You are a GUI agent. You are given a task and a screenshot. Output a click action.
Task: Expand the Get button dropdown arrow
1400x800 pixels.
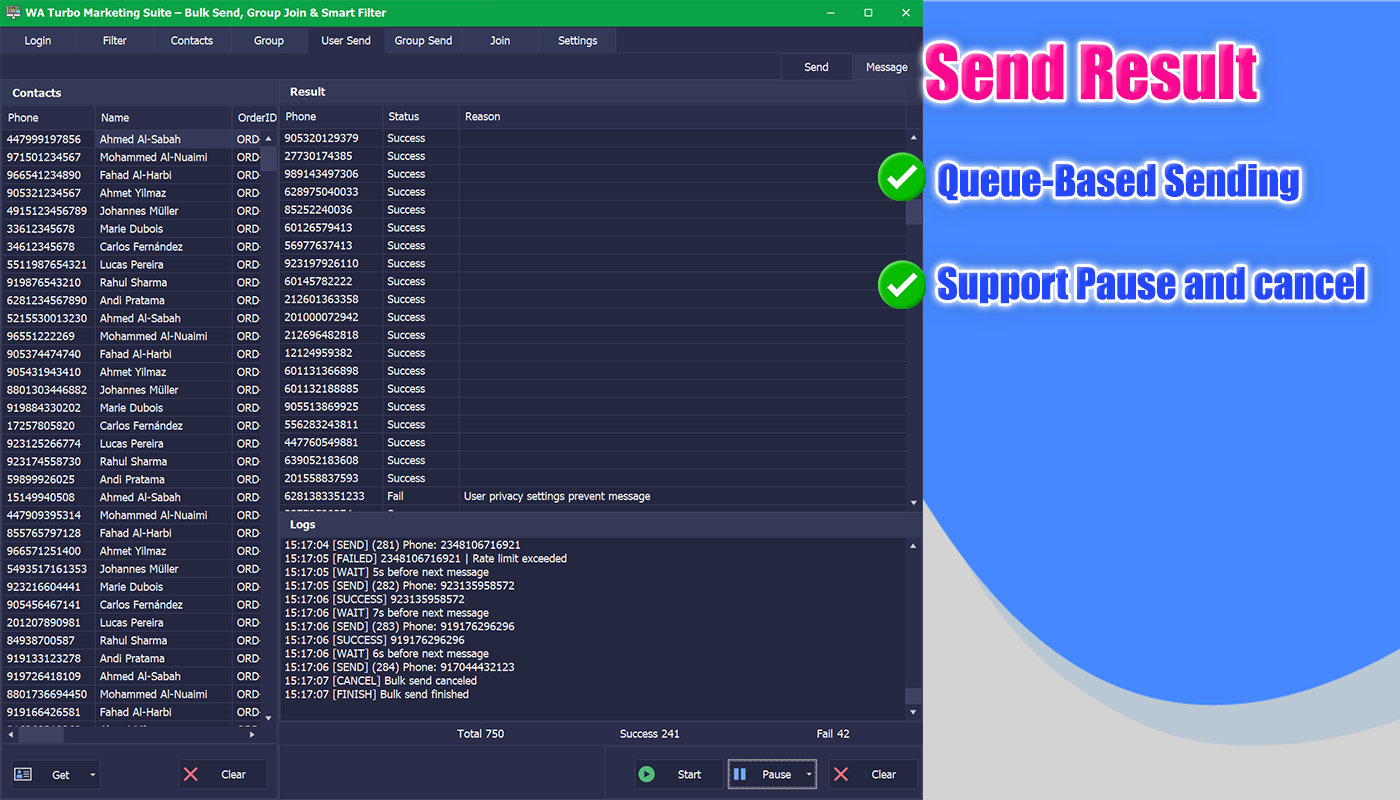[x=93, y=774]
